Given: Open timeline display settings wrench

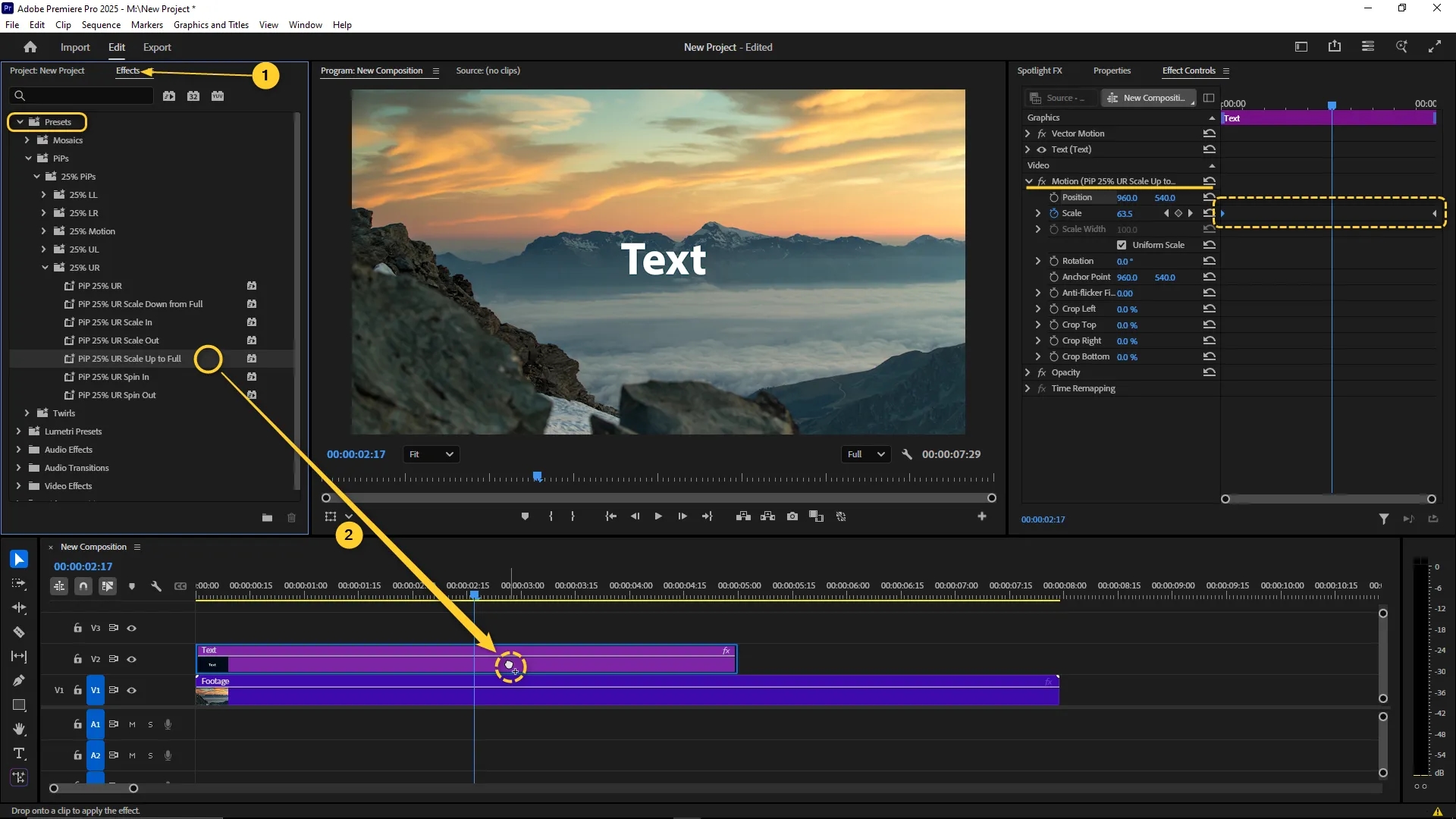Looking at the screenshot, I should (x=156, y=586).
